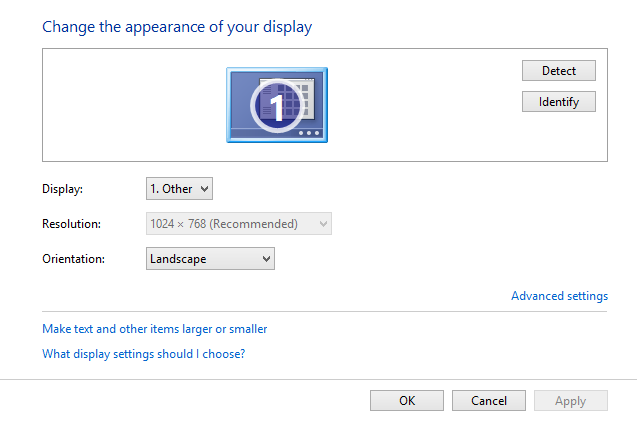Click the "Display:" field label
The height and width of the screenshot is (441, 637).
click(x=63, y=189)
